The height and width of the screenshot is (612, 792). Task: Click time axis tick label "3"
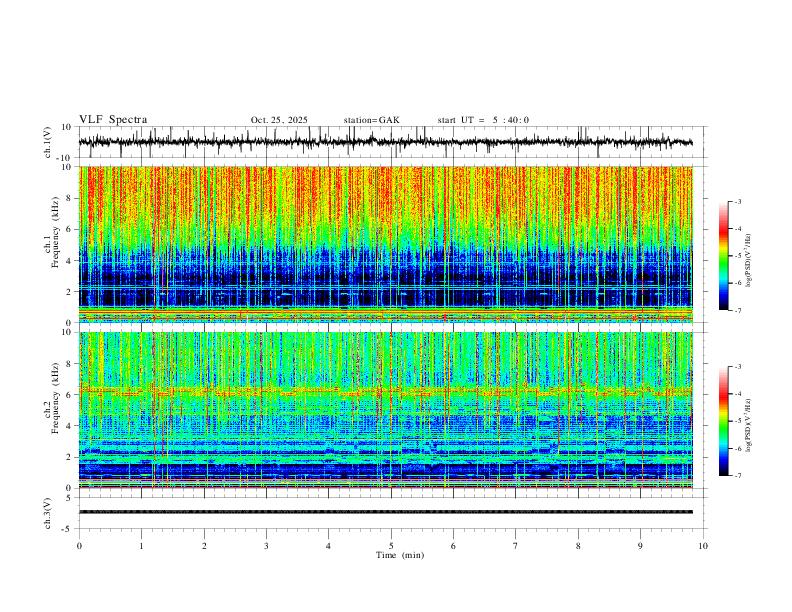(266, 546)
